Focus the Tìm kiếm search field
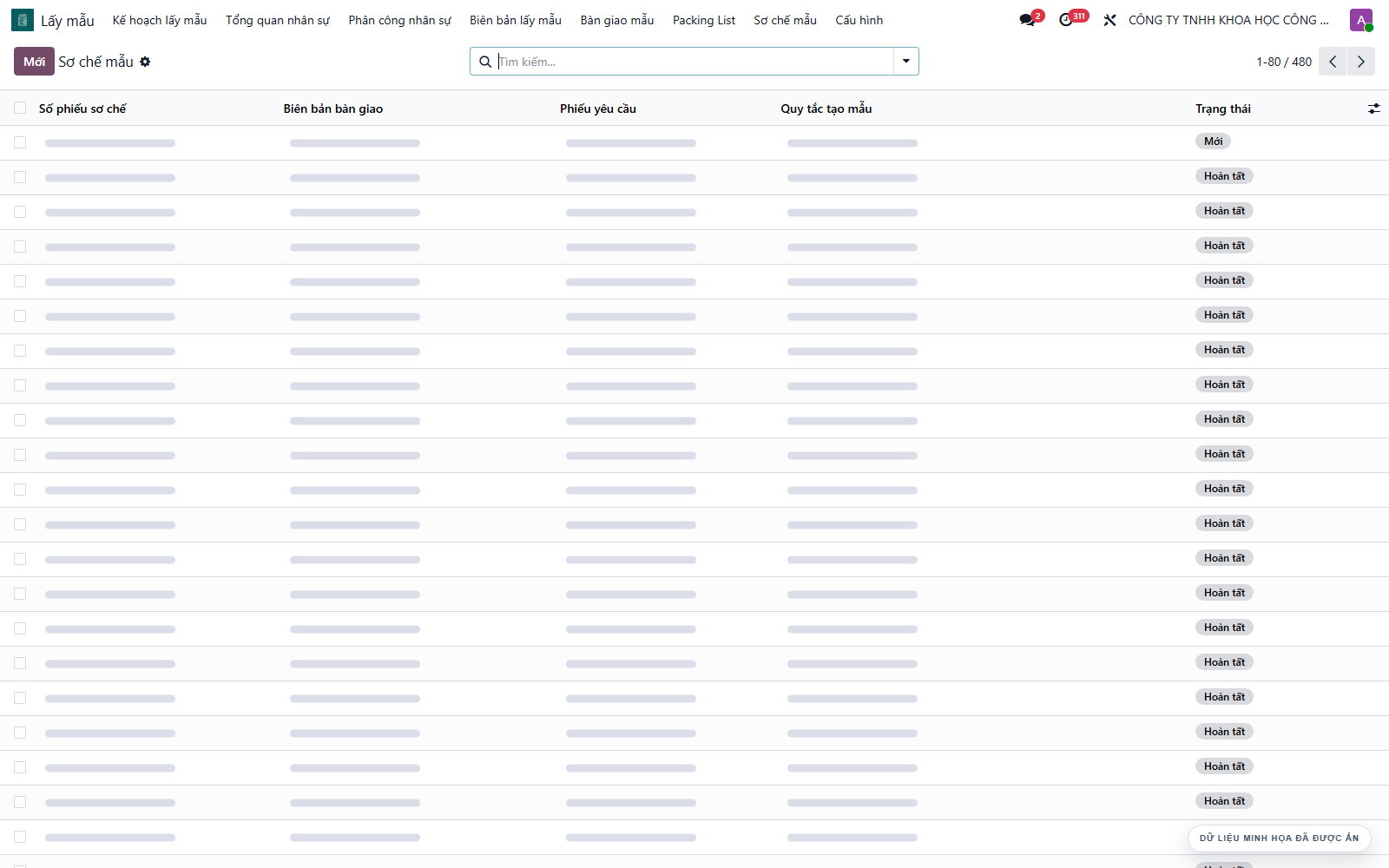Image resolution: width=1389 pixels, height=868 pixels. [x=694, y=62]
